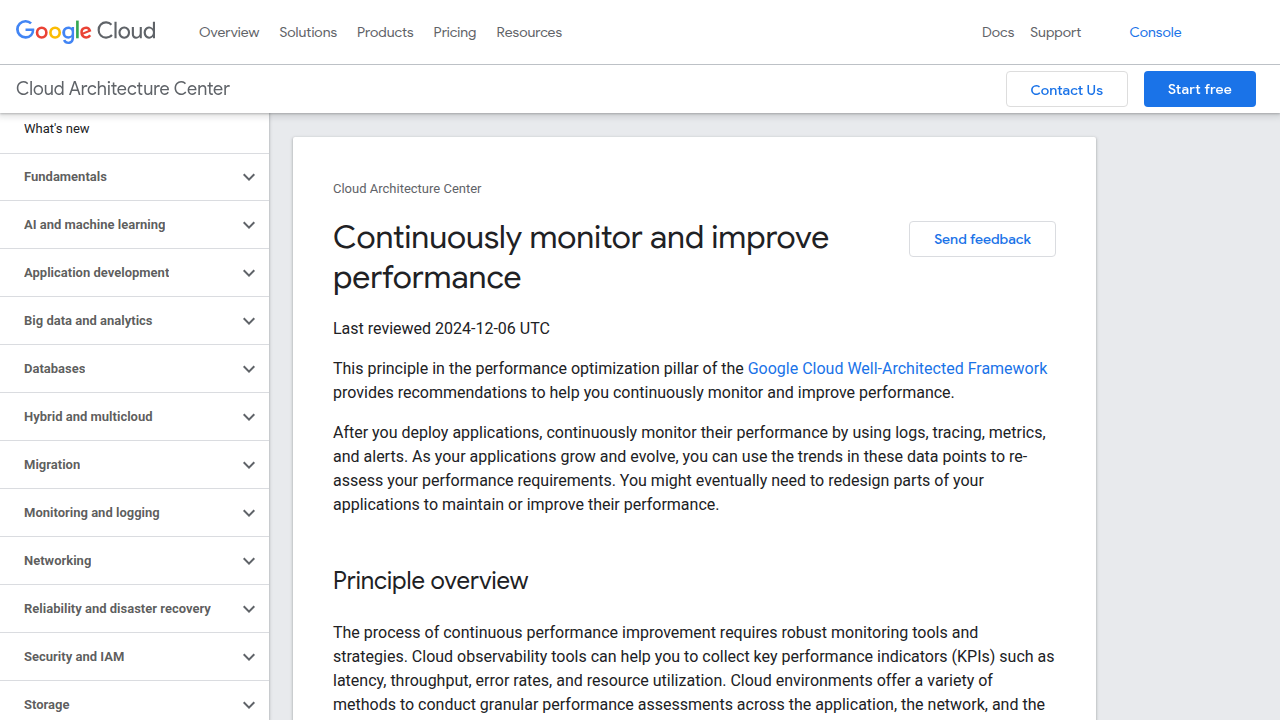Select the Hybrid and multicloud label
The height and width of the screenshot is (720, 1280).
pos(88,417)
